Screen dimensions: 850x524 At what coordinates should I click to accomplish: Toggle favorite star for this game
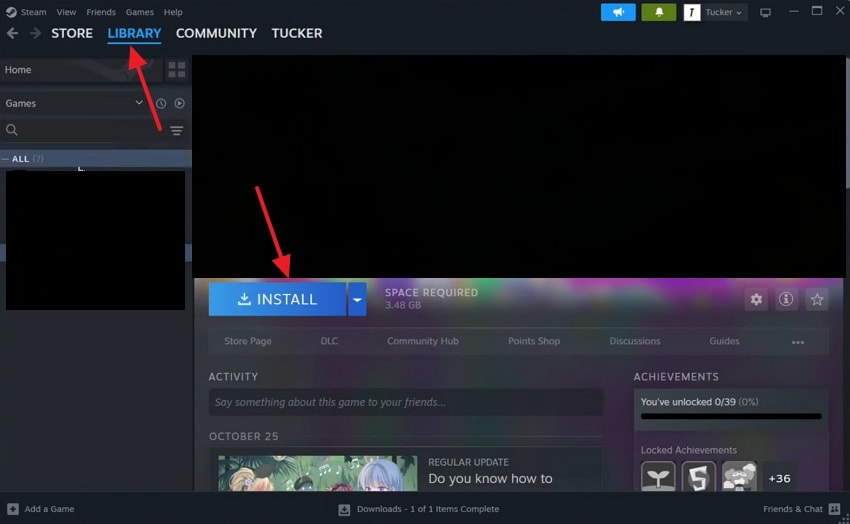pyautogui.click(x=817, y=299)
